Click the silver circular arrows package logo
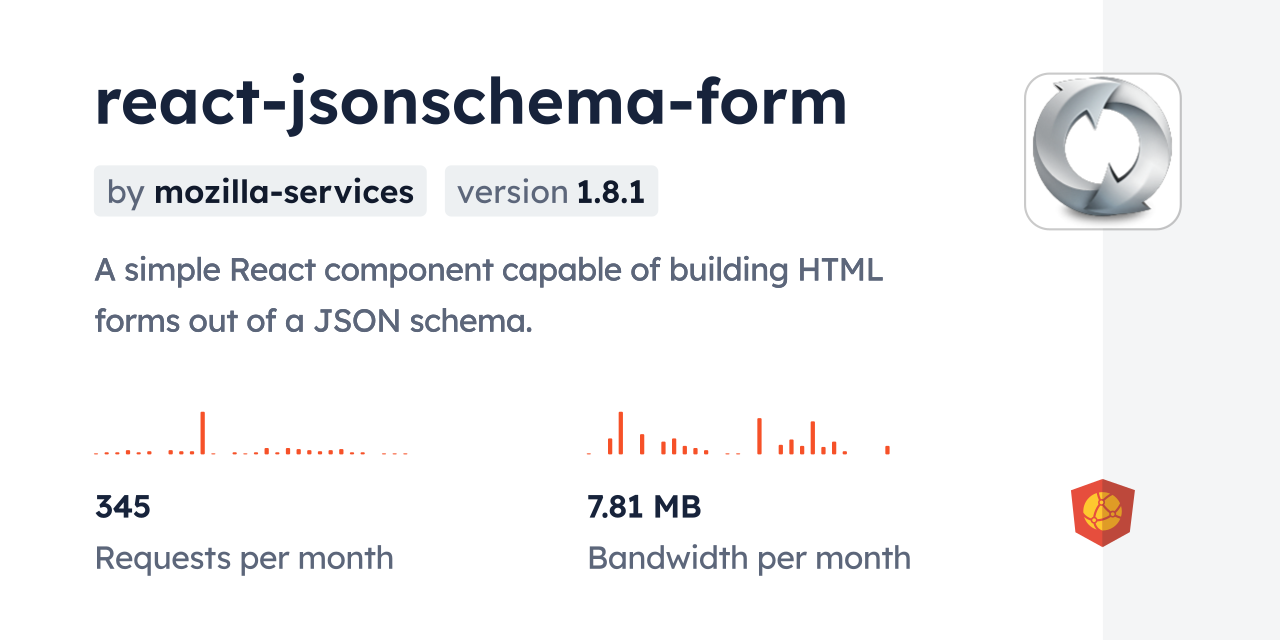 (1102, 151)
